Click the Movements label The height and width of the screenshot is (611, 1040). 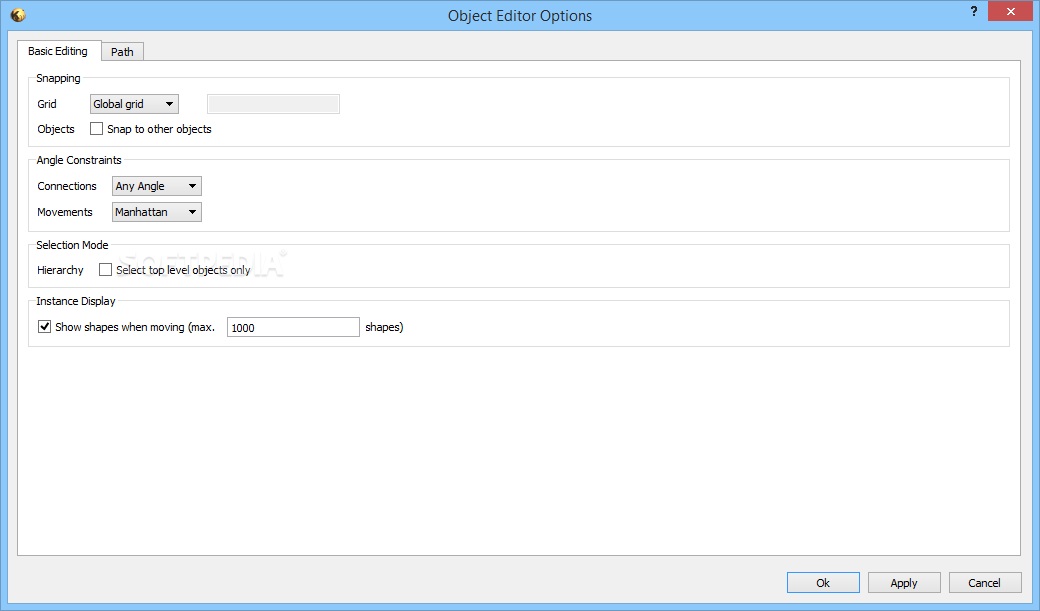65,212
